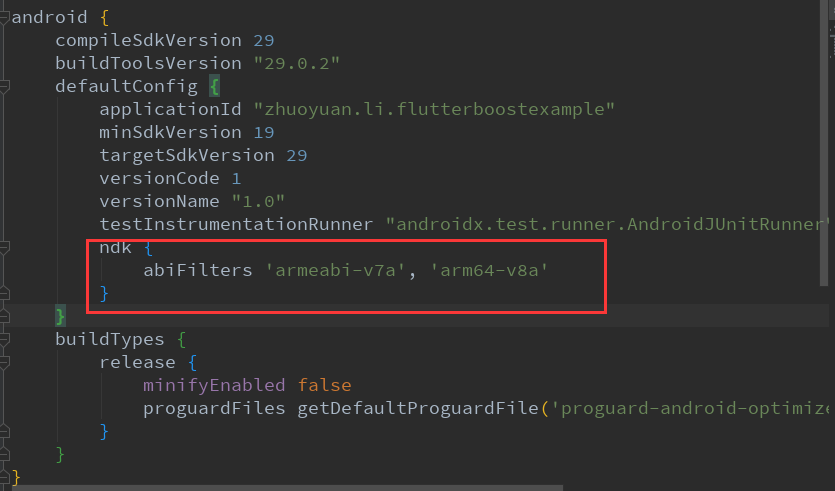Click the buildToolsVersion property

click(149, 63)
